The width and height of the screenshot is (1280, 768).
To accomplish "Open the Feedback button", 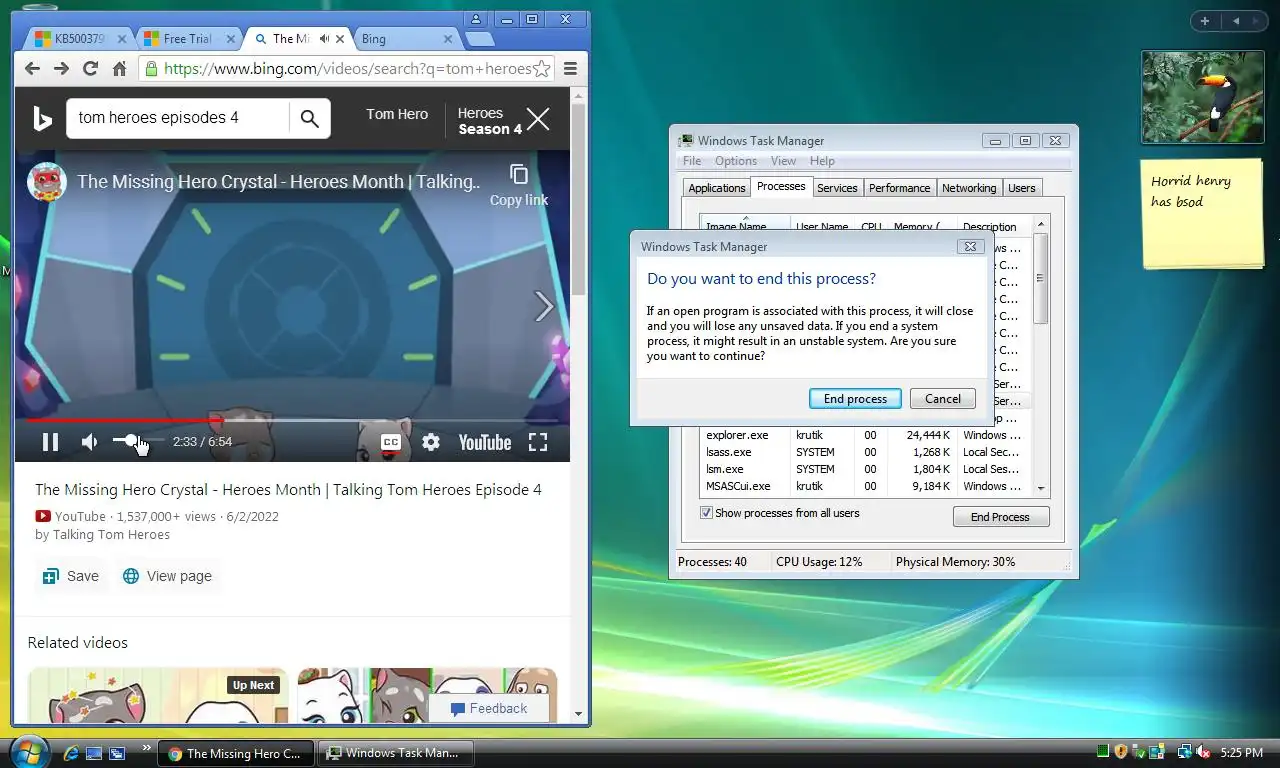I will click(x=489, y=708).
